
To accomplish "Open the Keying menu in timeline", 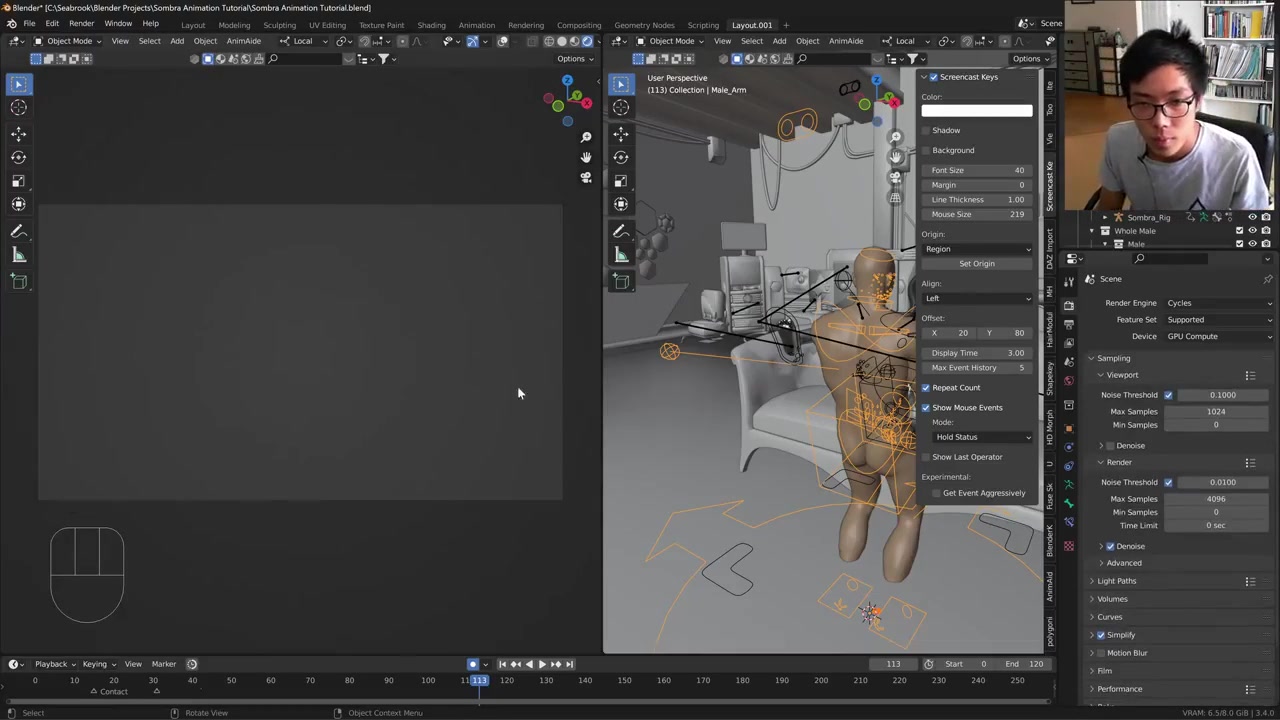I will pos(96,664).
